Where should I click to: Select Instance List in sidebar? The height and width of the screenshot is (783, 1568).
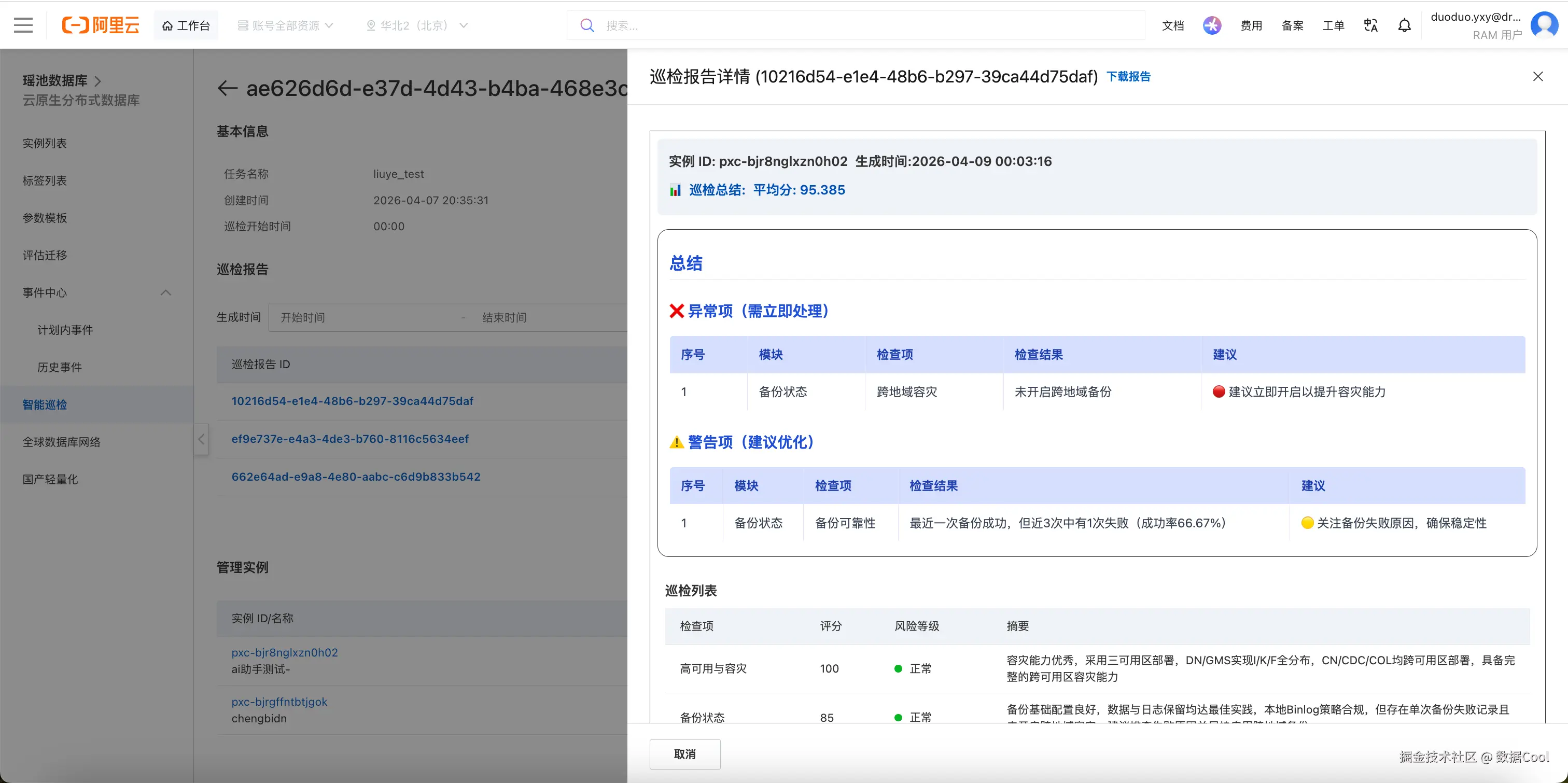pyautogui.click(x=45, y=143)
